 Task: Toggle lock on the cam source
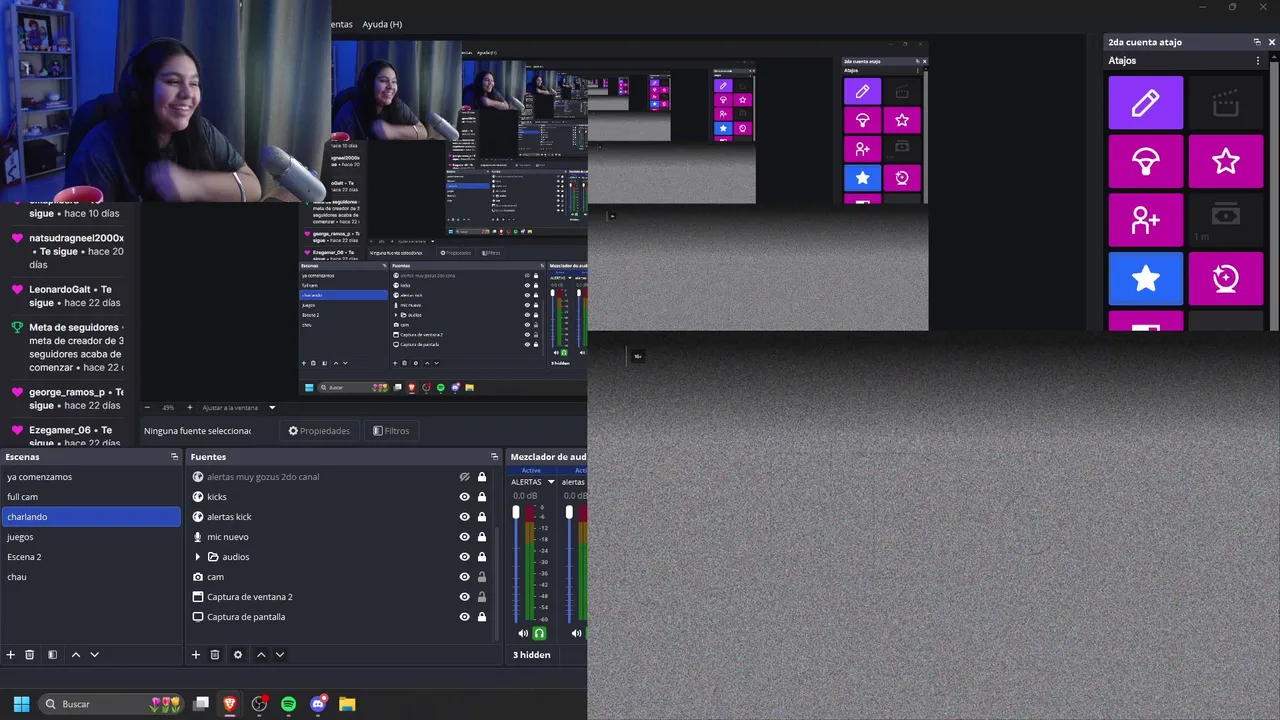pos(482,577)
